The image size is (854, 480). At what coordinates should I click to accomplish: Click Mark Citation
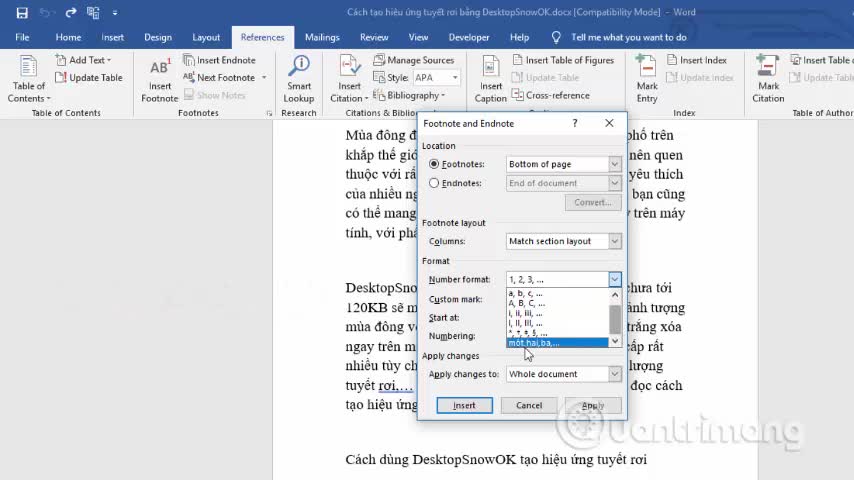768,79
